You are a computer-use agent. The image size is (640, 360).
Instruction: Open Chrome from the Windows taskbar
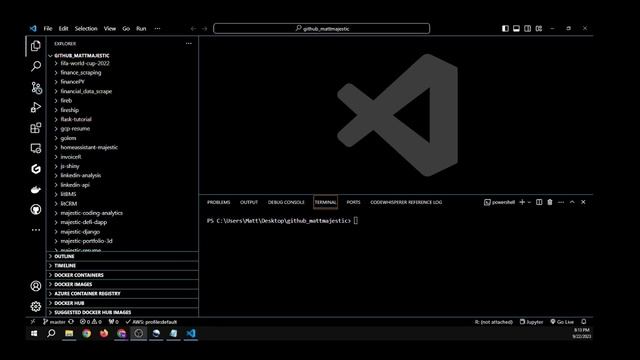point(87,333)
